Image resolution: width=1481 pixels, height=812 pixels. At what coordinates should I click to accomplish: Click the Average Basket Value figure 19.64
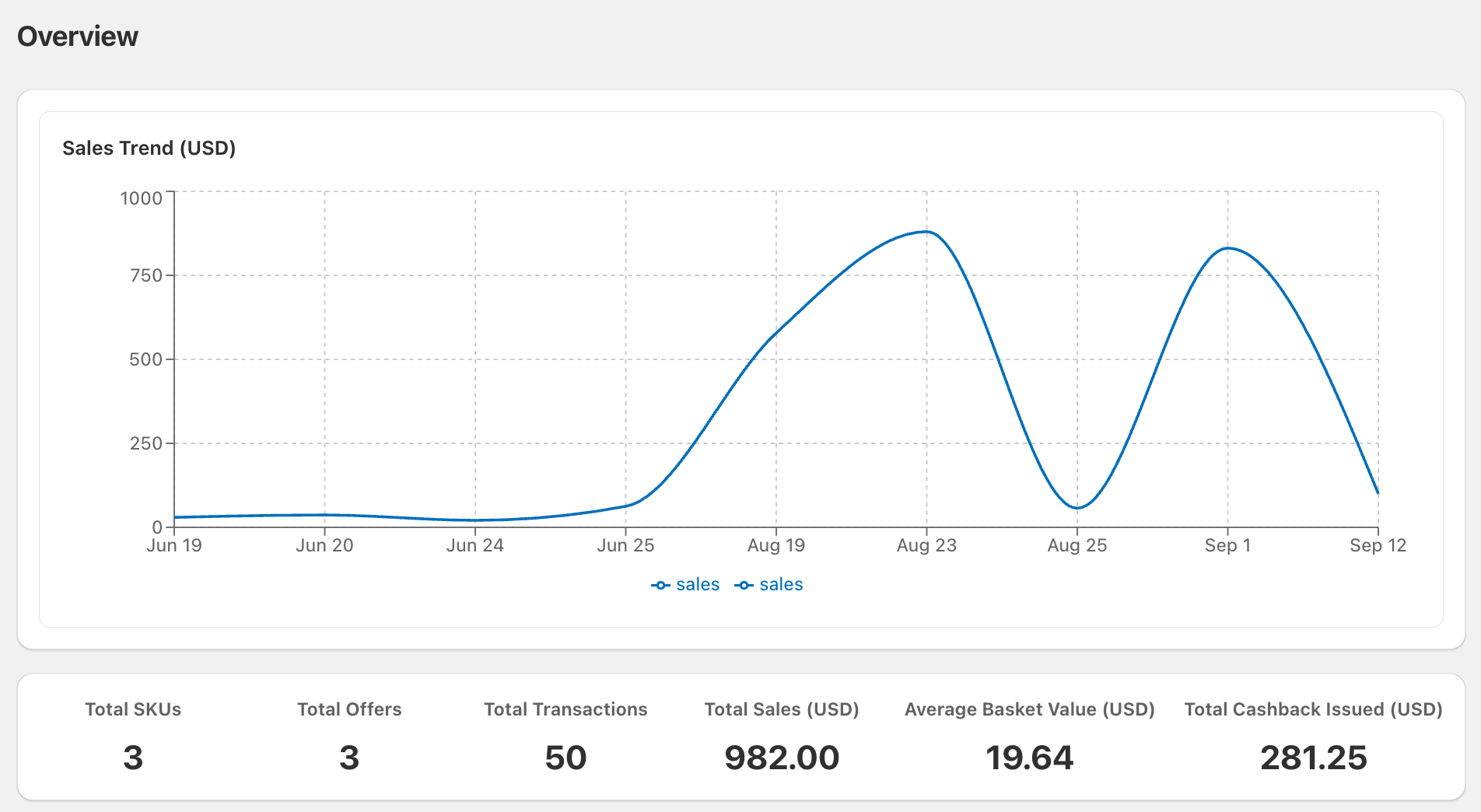[1029, 758]
